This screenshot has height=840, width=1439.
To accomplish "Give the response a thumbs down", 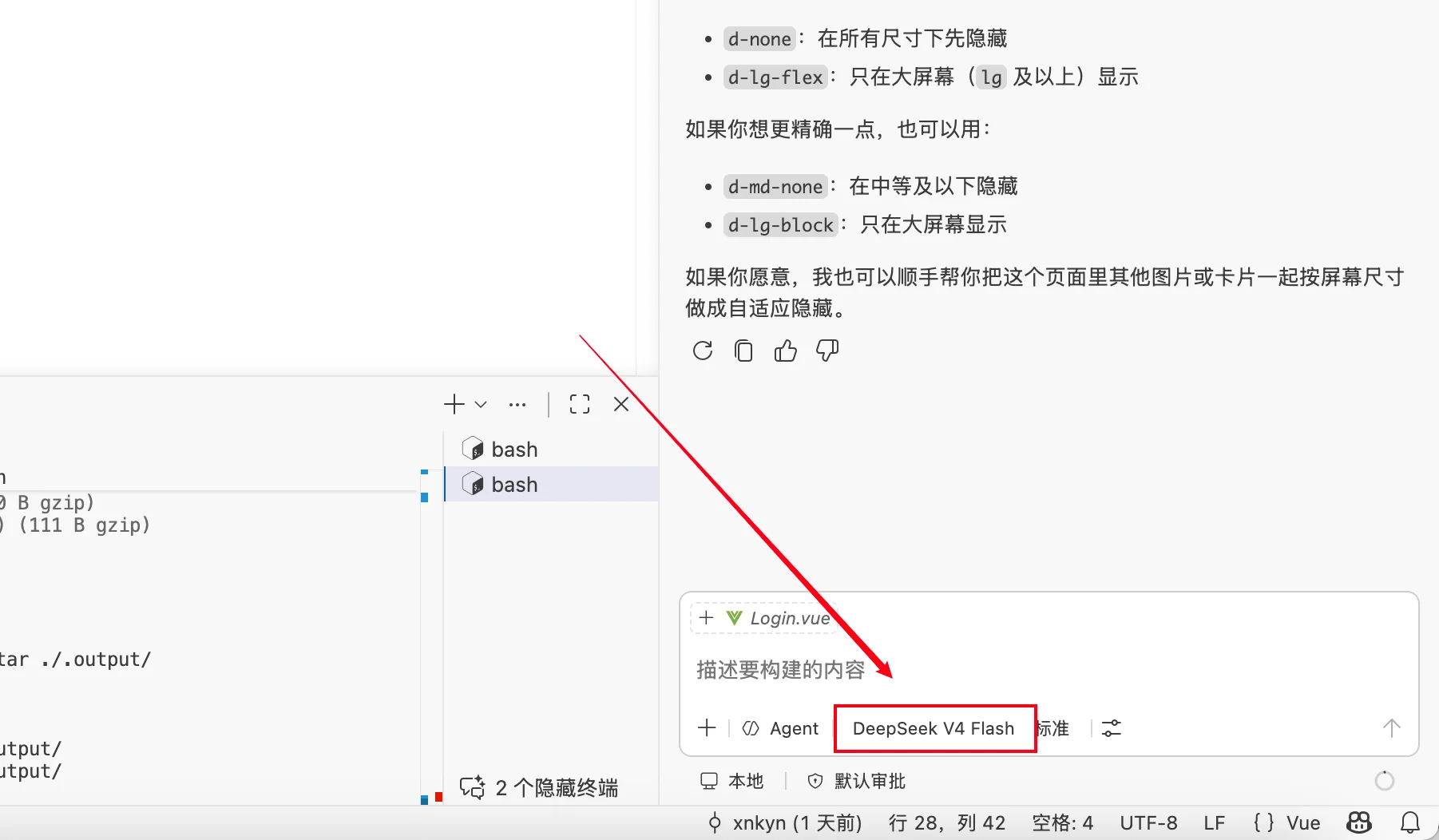I will tap(827, 351).
